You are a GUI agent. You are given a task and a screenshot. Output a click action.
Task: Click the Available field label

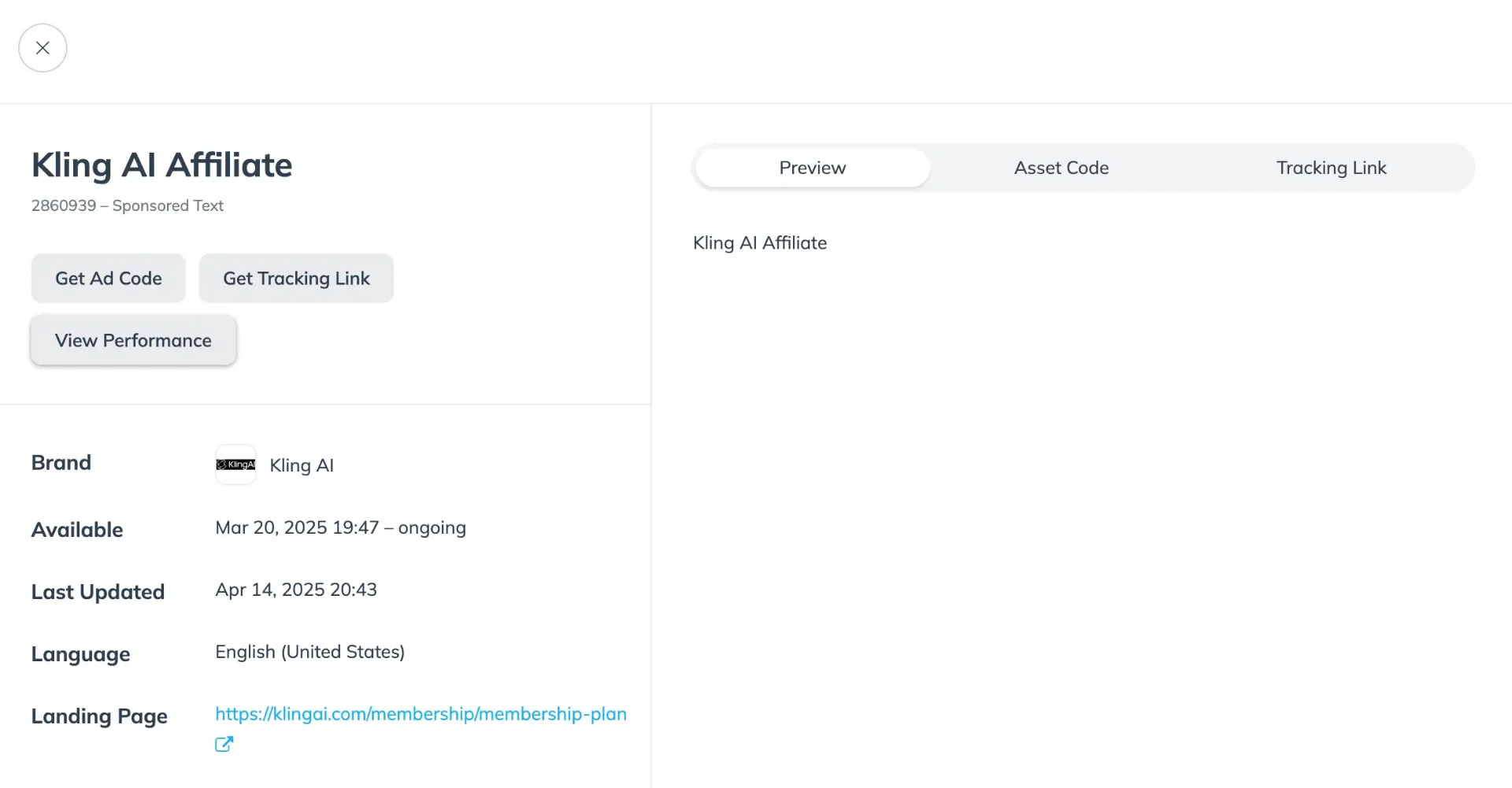[x=77, y=530]
